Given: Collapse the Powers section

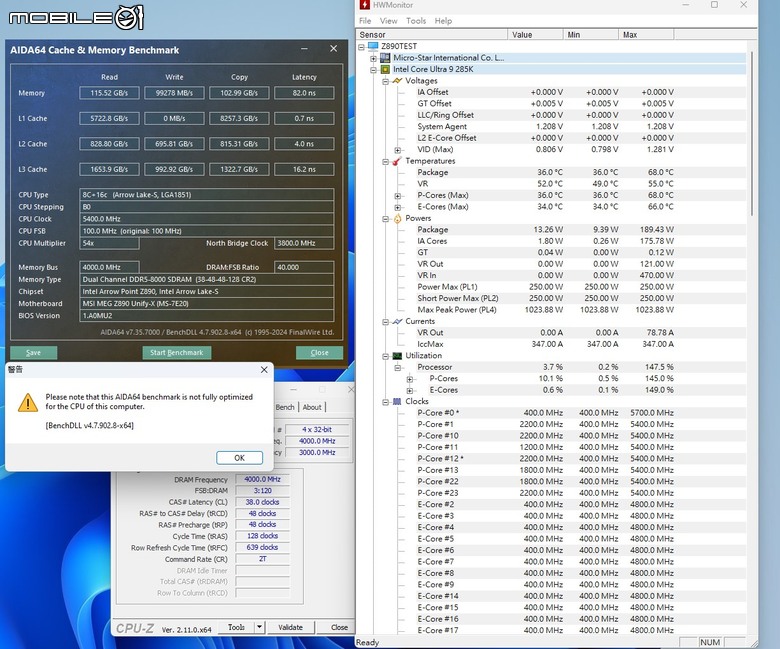Looking at the screenshot, I should tap(385, 219).
